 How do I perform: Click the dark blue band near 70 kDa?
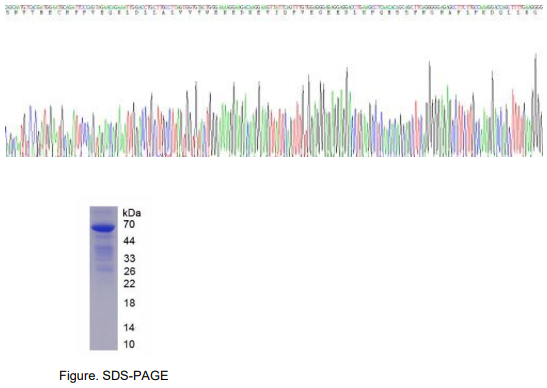click(x=103, y=228)
